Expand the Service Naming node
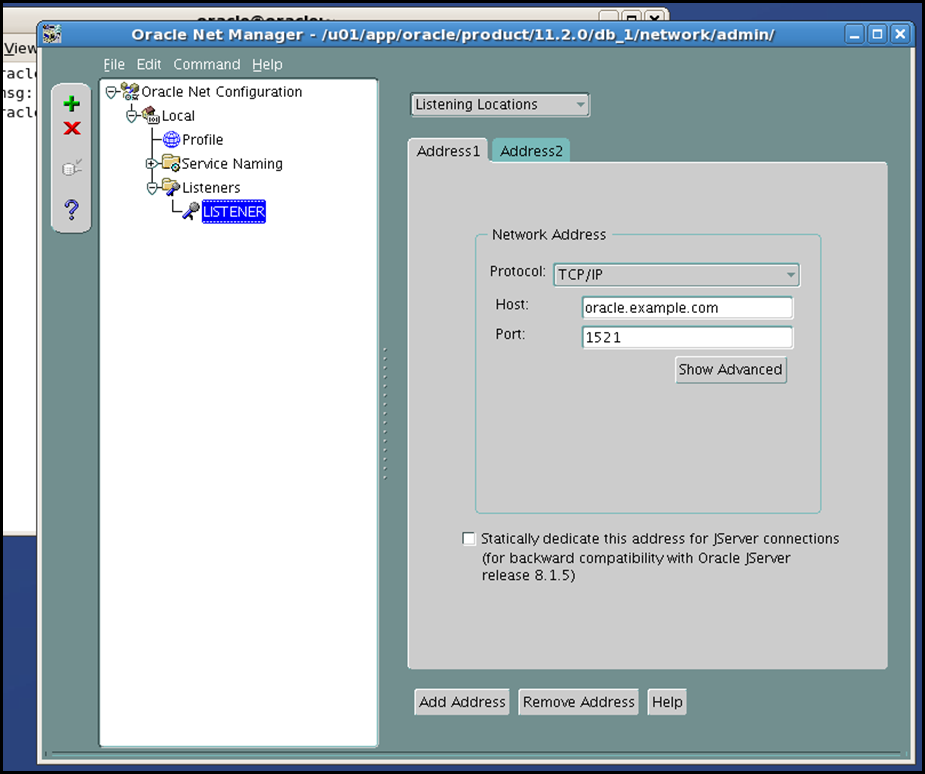 pos(151,163)
